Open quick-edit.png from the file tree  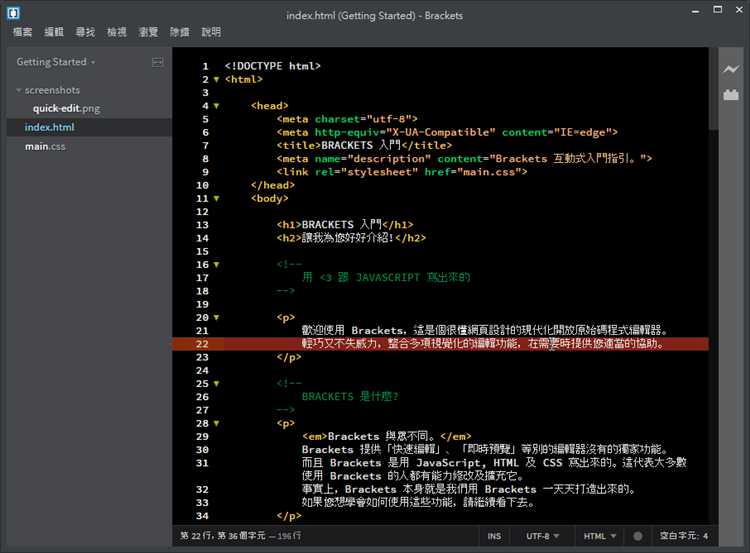tap(66, 108)
